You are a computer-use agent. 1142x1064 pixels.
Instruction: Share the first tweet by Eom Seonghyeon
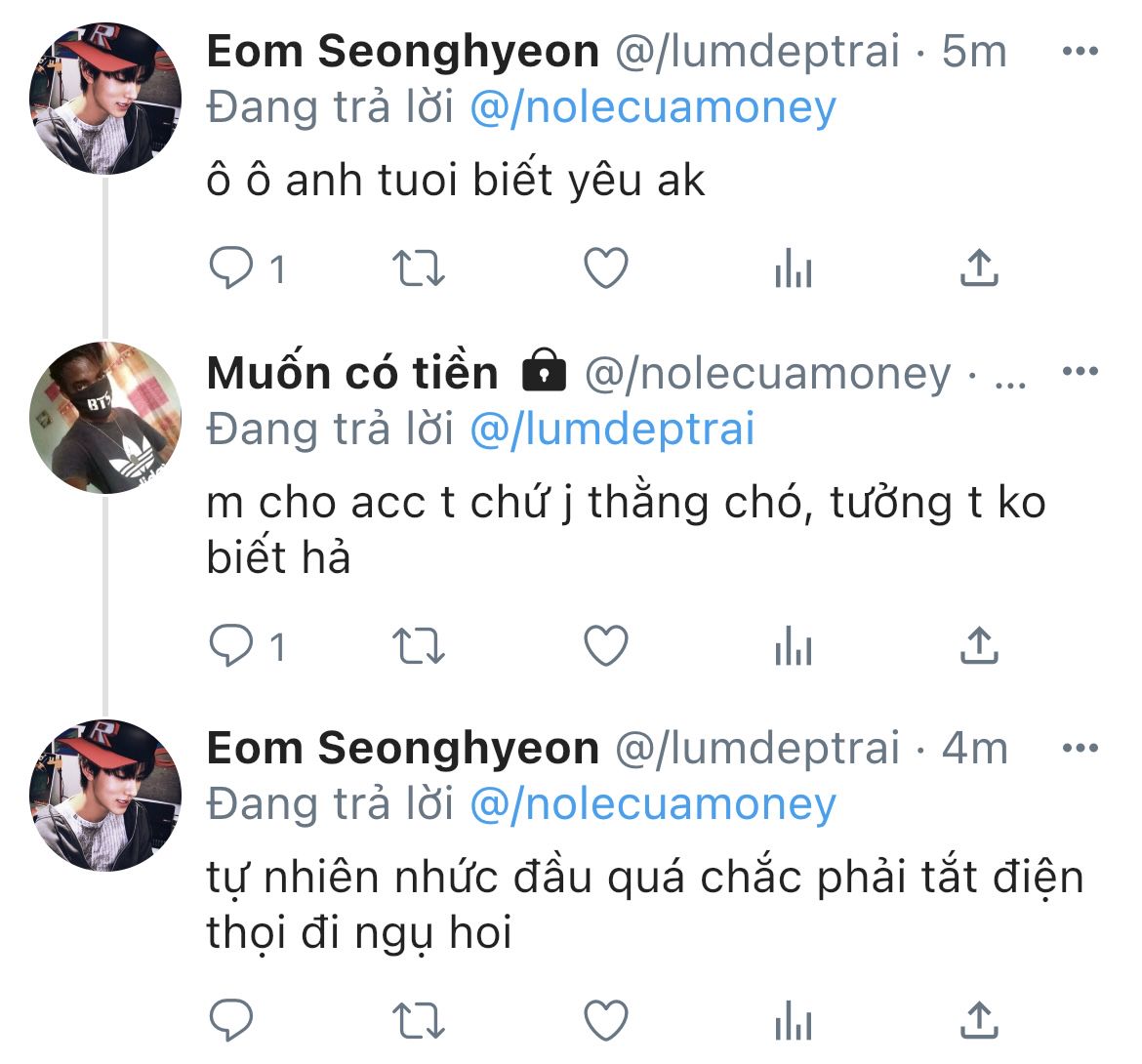point(979,268)
